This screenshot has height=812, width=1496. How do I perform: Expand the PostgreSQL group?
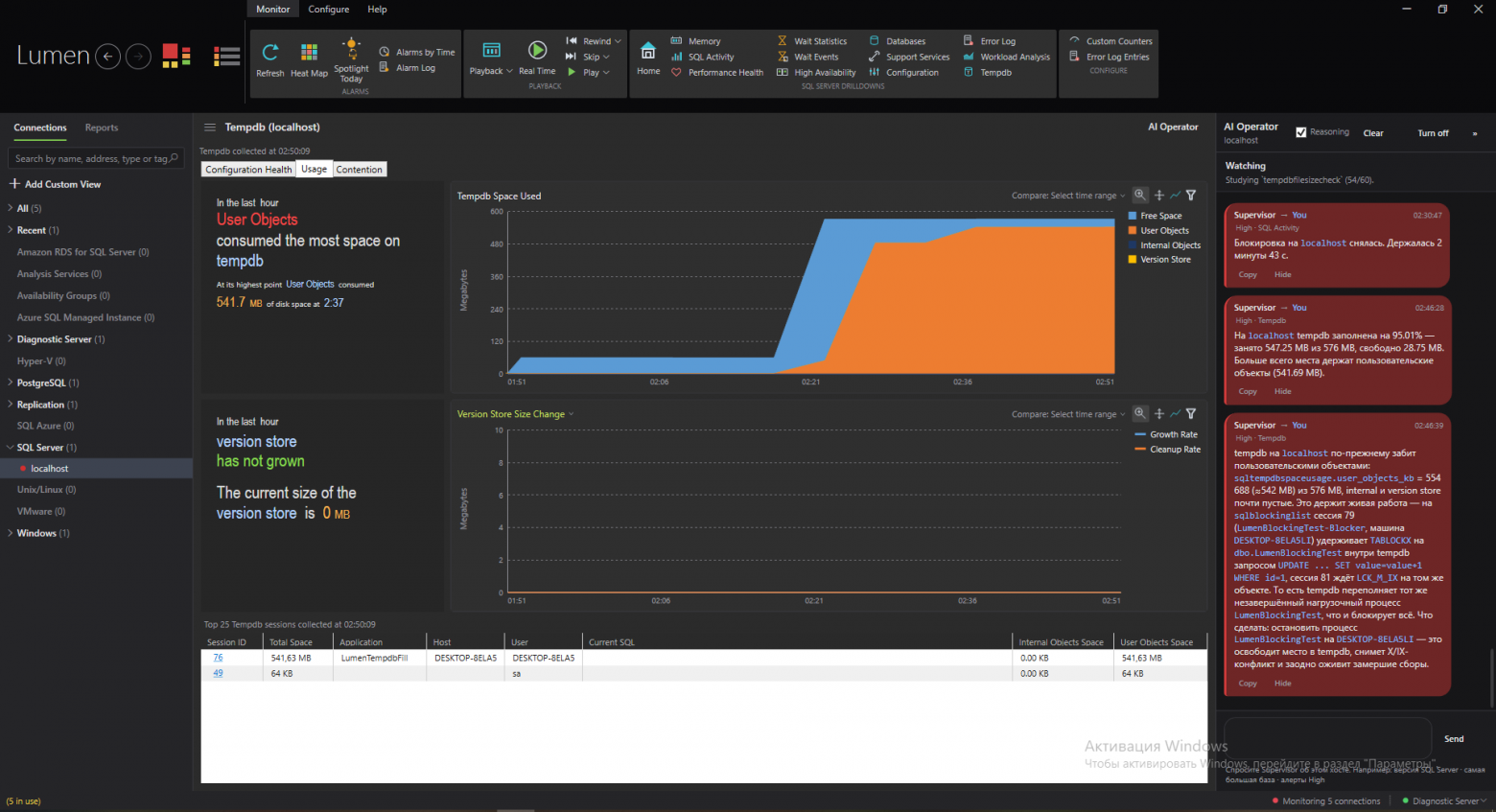click(11, 383)
